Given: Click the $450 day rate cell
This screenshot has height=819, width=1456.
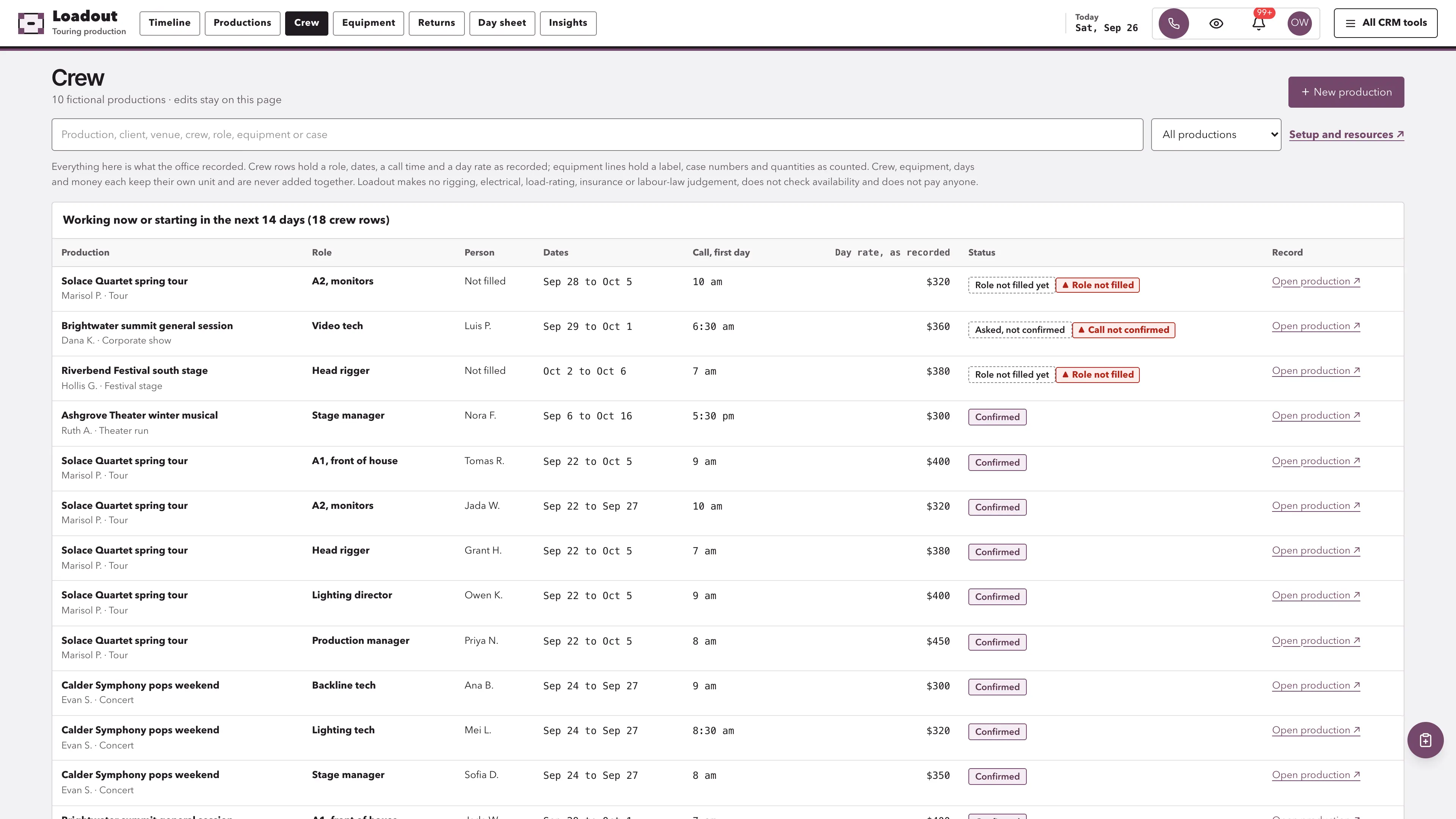Looking at the screenshot, I should tap(938, 642).
